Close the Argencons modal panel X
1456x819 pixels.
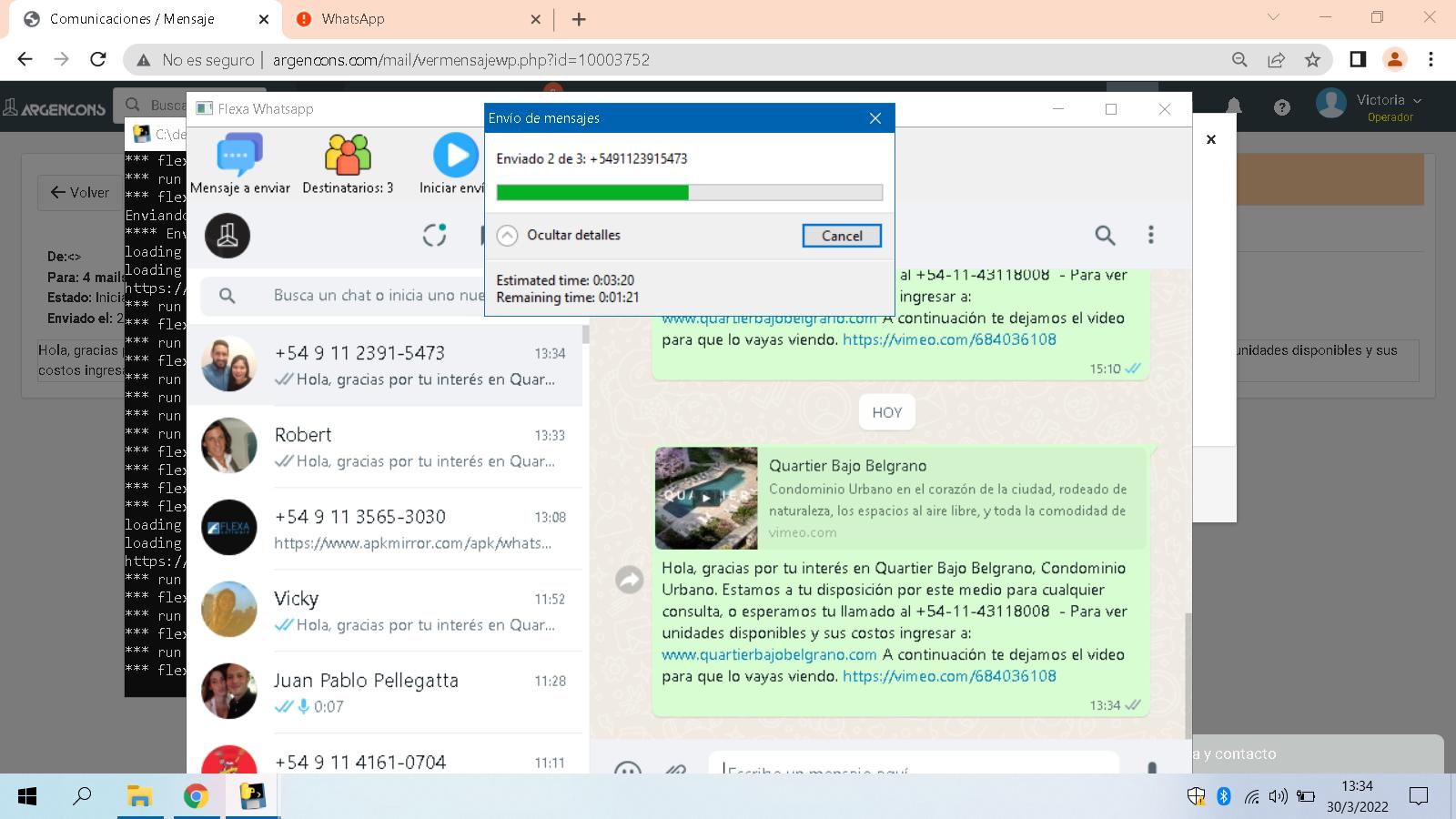pos(1211,139)
